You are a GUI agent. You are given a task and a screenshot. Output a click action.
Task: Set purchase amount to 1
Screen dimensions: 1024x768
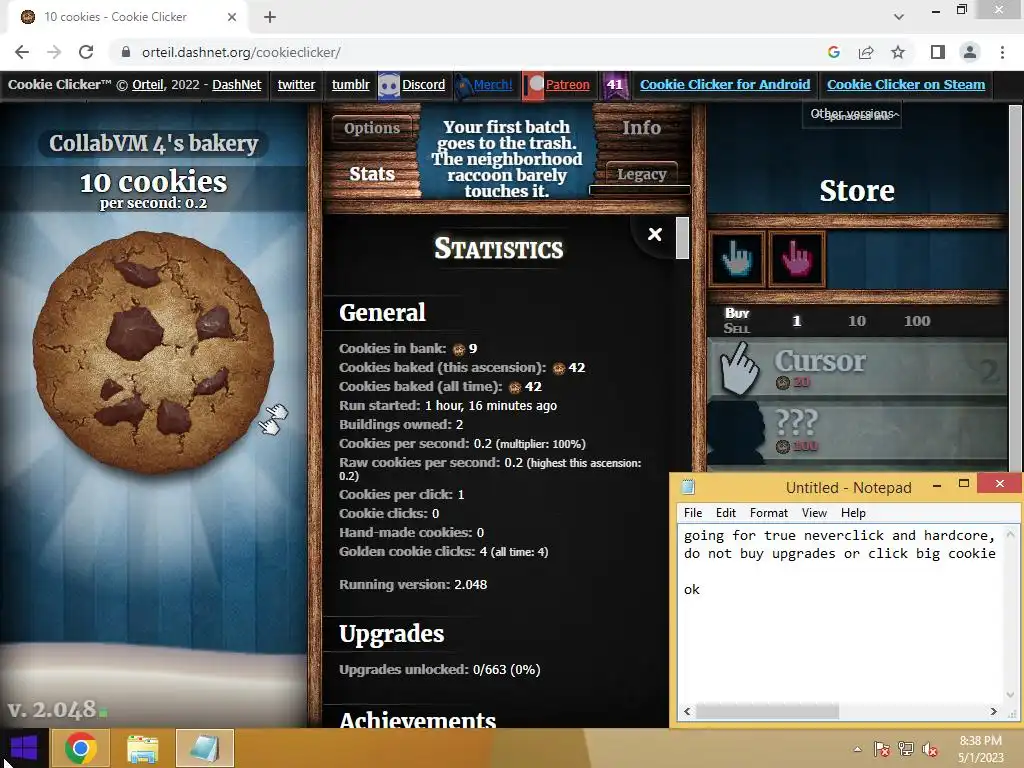point(796,321)
